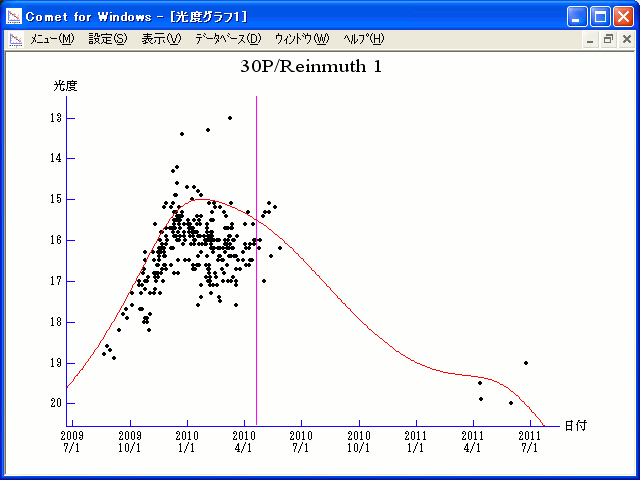Close the inner 光度グラフ1 document window
The image size is (640, 480).
pyautogui.click(x=624, y=39)
